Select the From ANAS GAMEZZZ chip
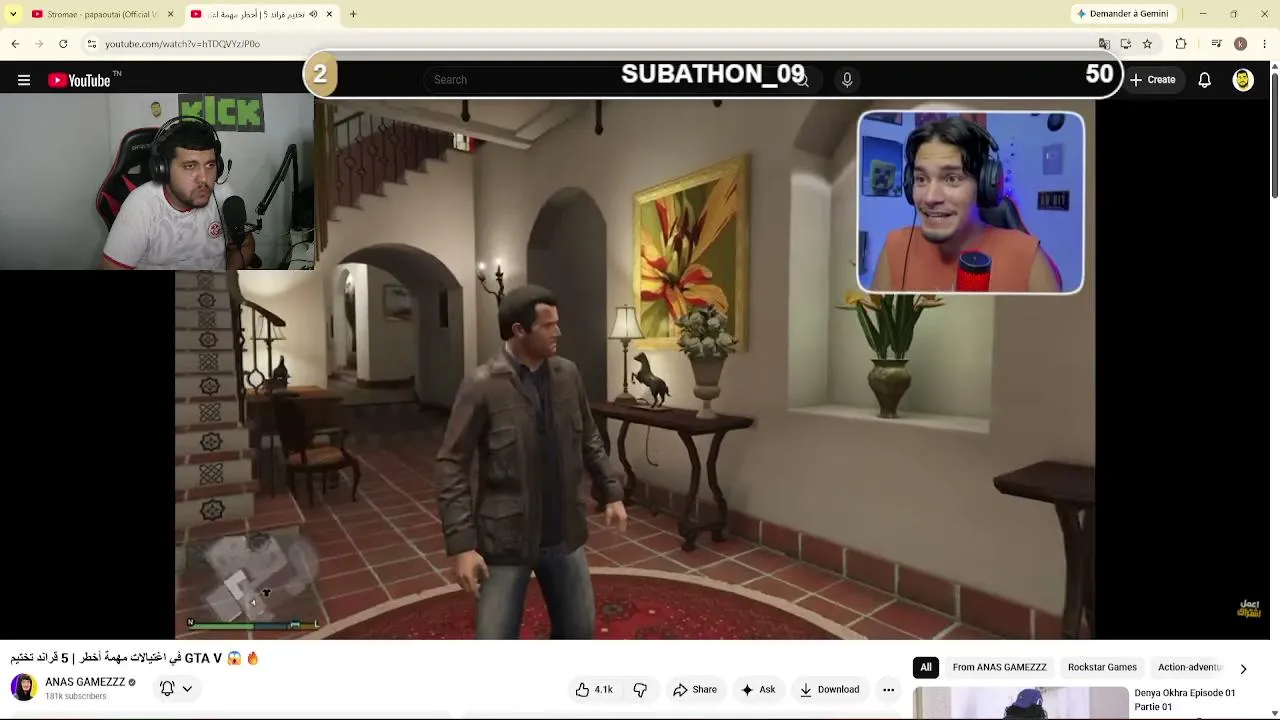This screenshot has height=720, width=1280. pos(999,667)
